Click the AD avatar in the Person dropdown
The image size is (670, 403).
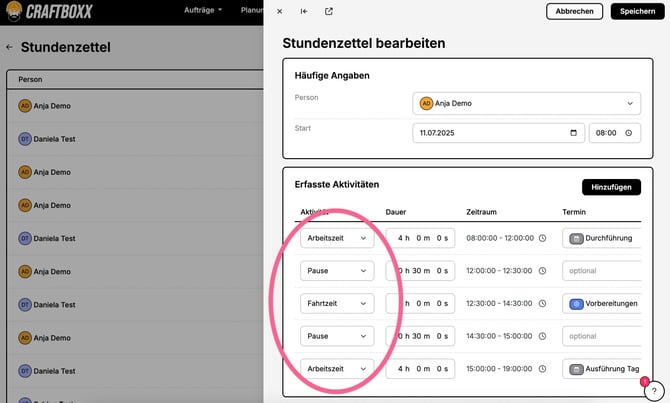(x=426, y=103)
